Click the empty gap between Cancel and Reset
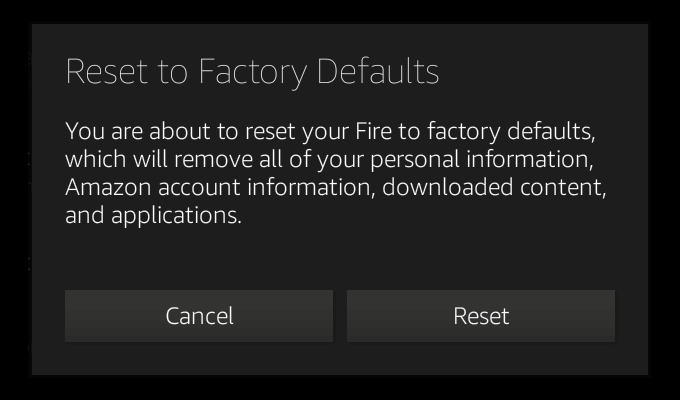The height and width of the screenshot is (400, 680). pos(340,316)
